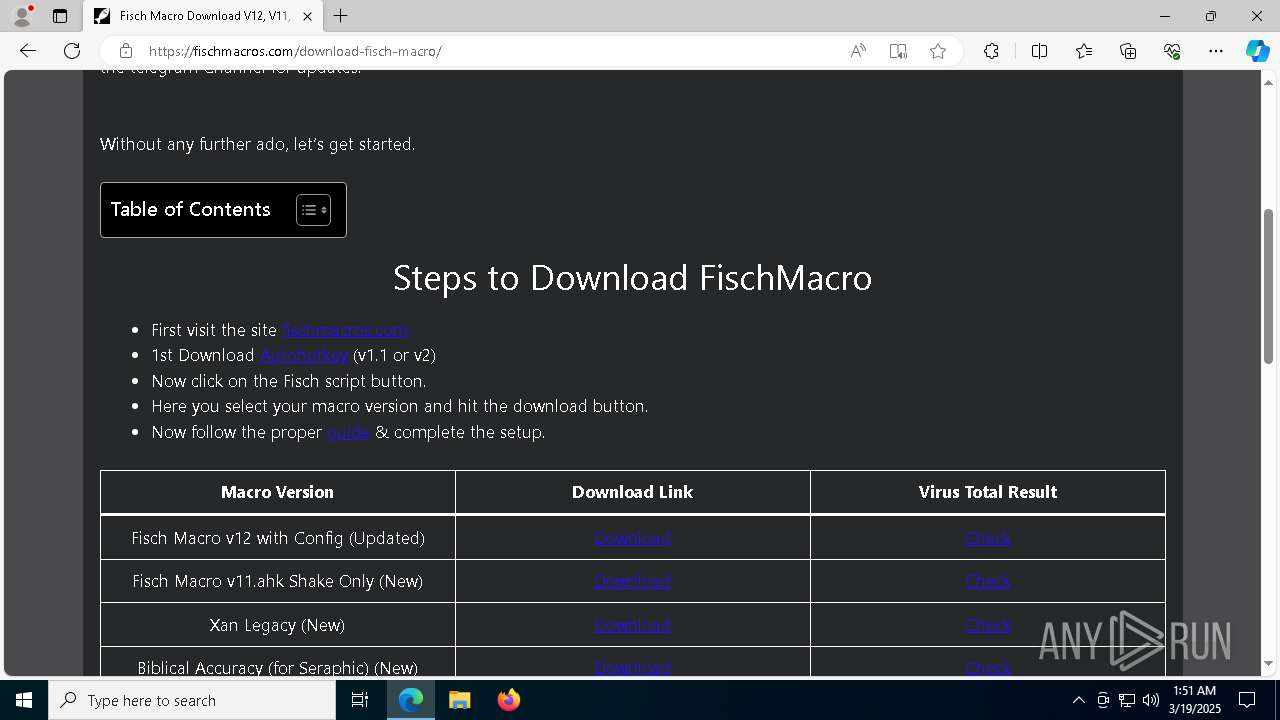Viewport: 1280px width, 720px height.
Task: Open the Autohotkey link
Action: (x=304, y=355)
